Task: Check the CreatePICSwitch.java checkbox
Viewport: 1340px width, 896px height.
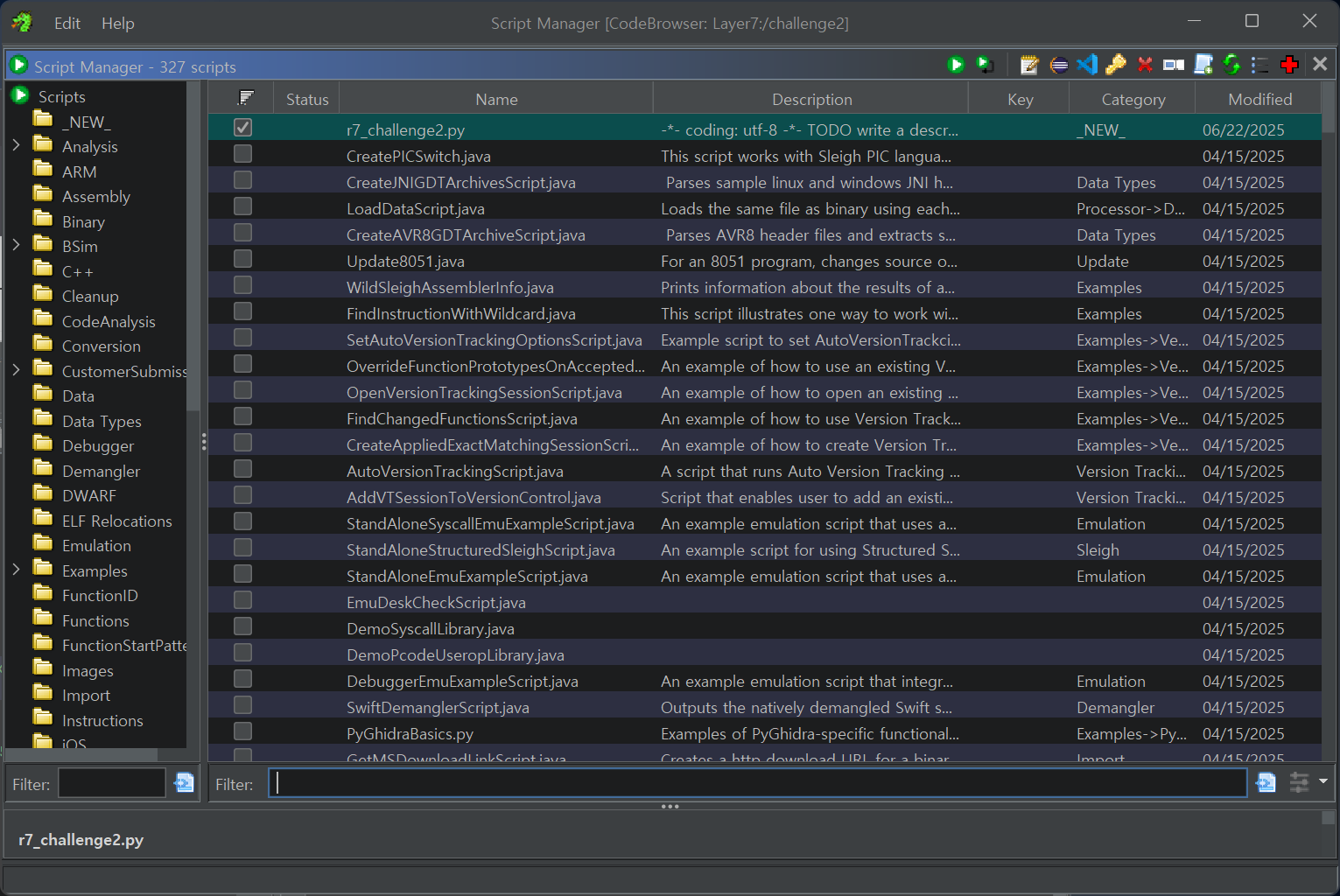Action: (243, 154)
